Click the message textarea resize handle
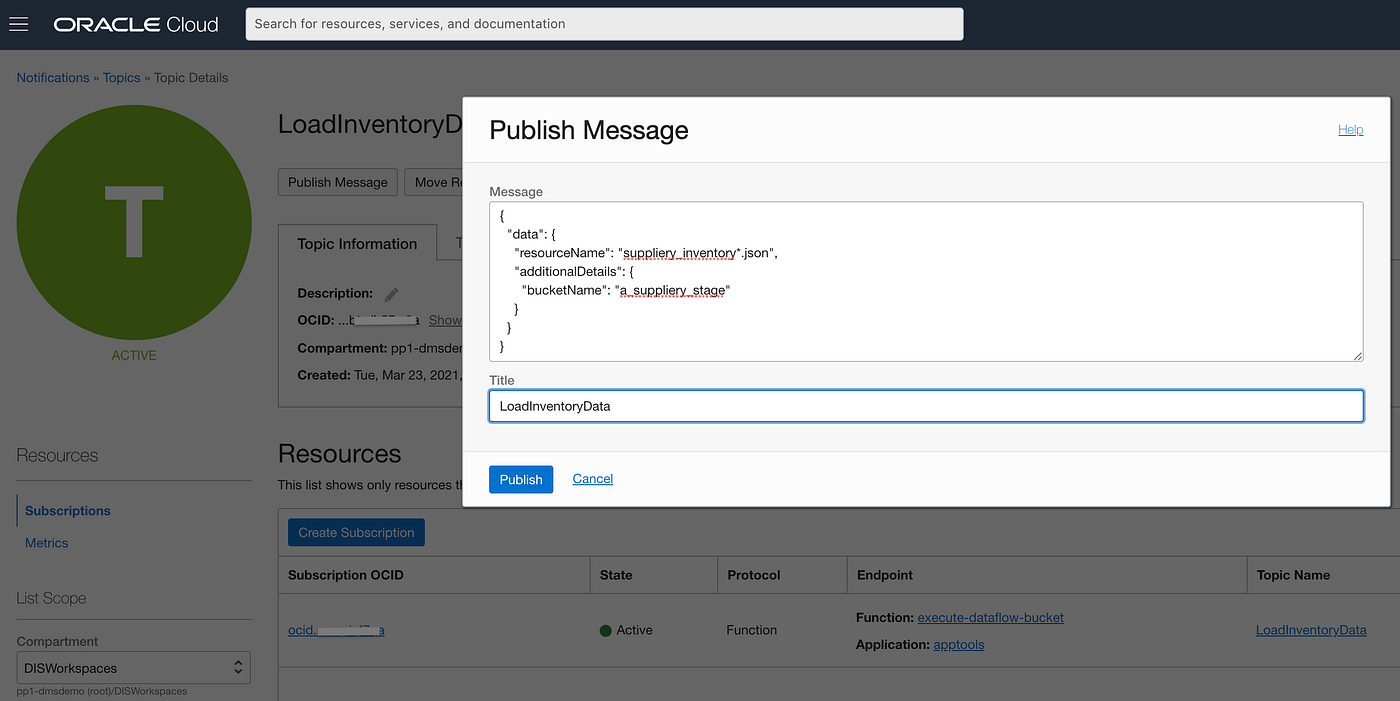Screen dimensions: 1400x701 (1357, 355)
